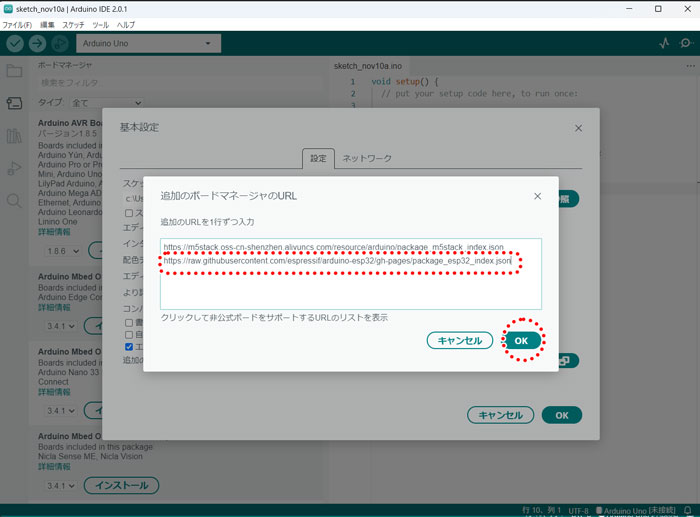Open the 3.4.1 version dropdown of Edge Control package
700x517 pixels.
62,326
